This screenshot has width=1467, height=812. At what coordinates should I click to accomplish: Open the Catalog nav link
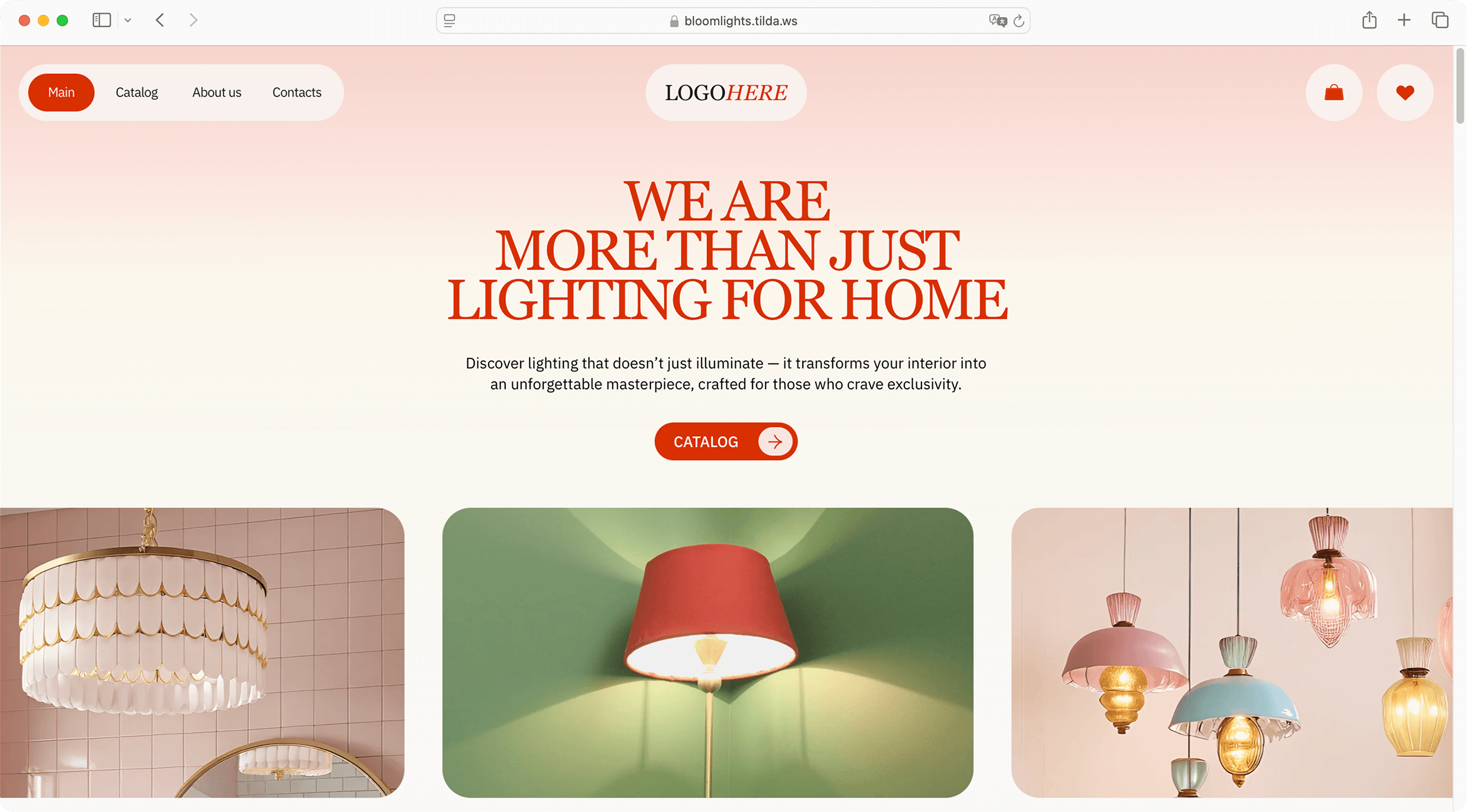[136, 92]
